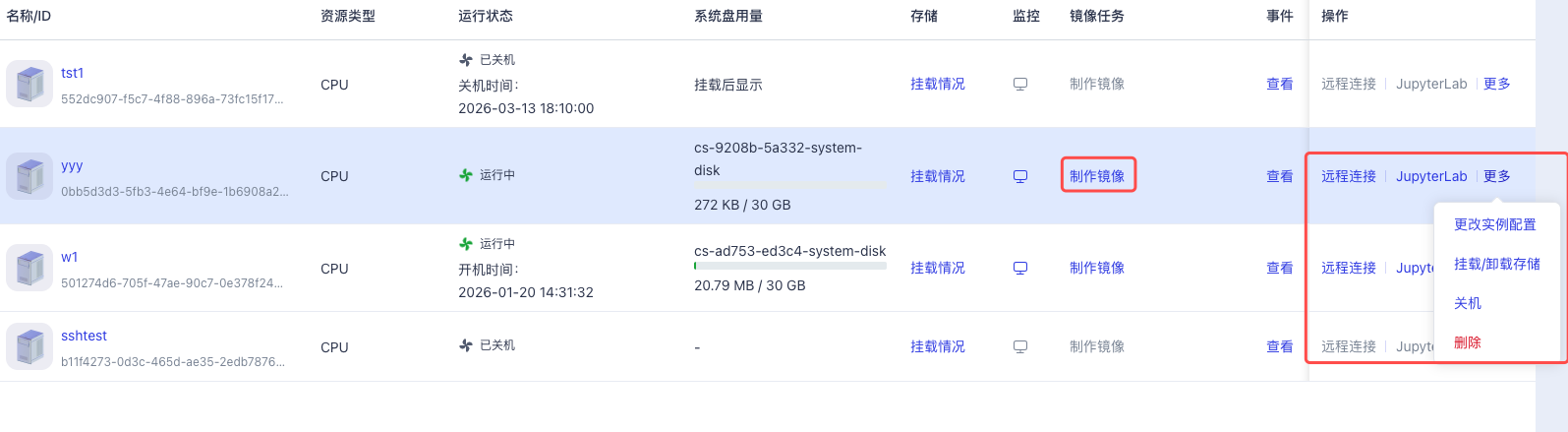Click 删除 in the dropdown menu
1568x432 pixels.
click(x=1468, y=342)
